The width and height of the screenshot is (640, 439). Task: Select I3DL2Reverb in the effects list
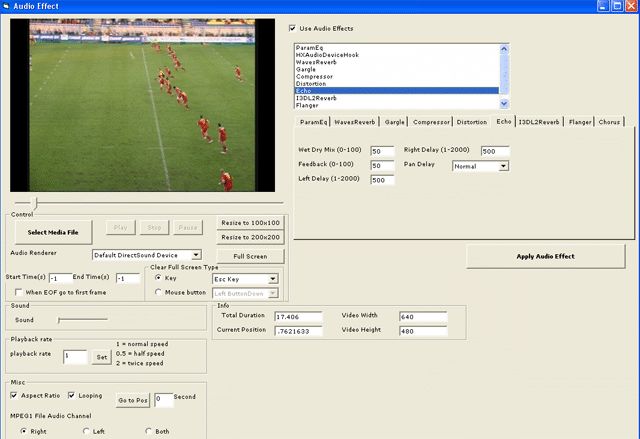click(396, 98)
